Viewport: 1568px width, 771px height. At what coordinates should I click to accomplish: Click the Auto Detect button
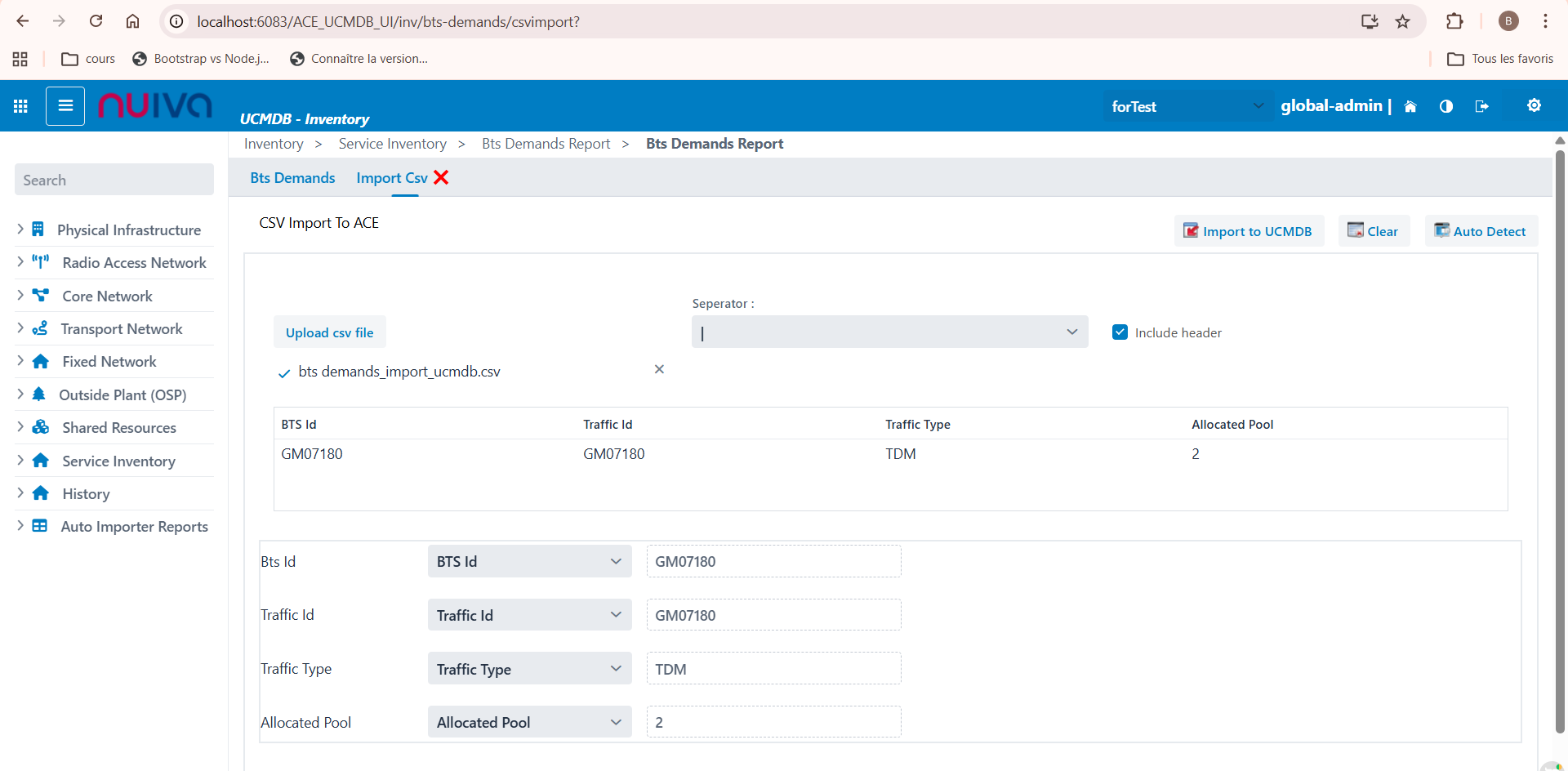coord(1481,231)
